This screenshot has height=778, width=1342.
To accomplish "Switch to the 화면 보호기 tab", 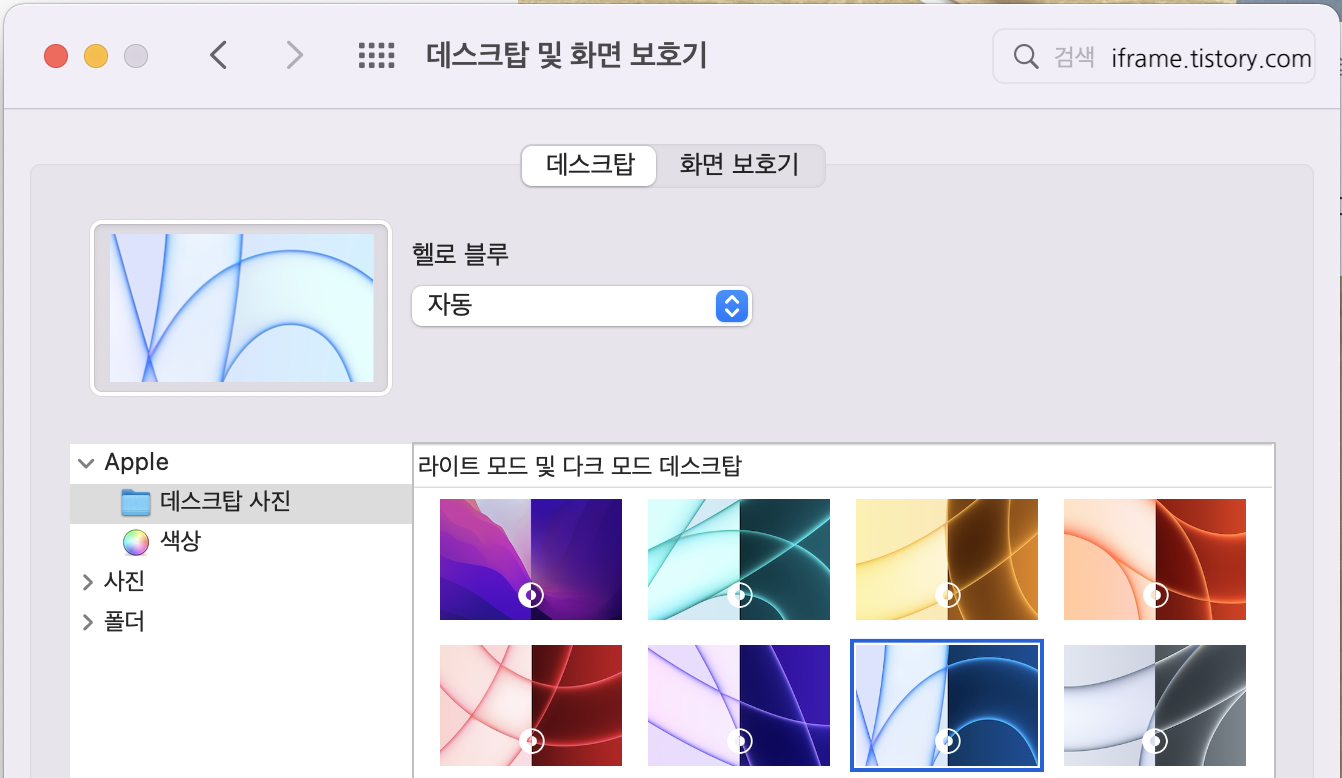I will pos(739,165).
